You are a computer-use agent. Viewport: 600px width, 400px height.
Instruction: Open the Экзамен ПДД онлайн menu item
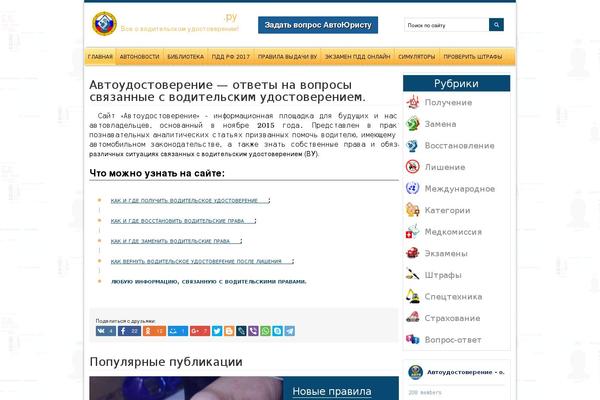point(357,57)
